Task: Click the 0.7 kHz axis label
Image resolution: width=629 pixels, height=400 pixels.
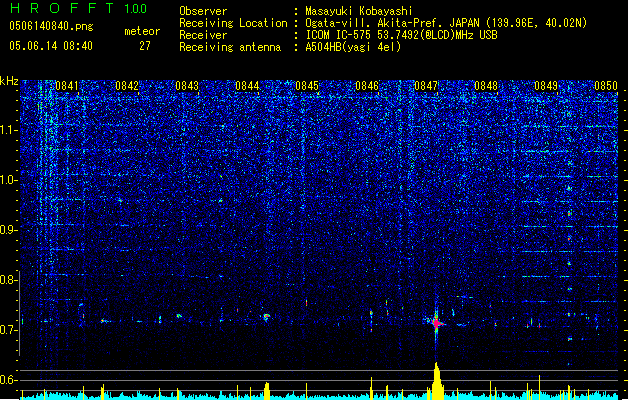Action: (8, 330)
